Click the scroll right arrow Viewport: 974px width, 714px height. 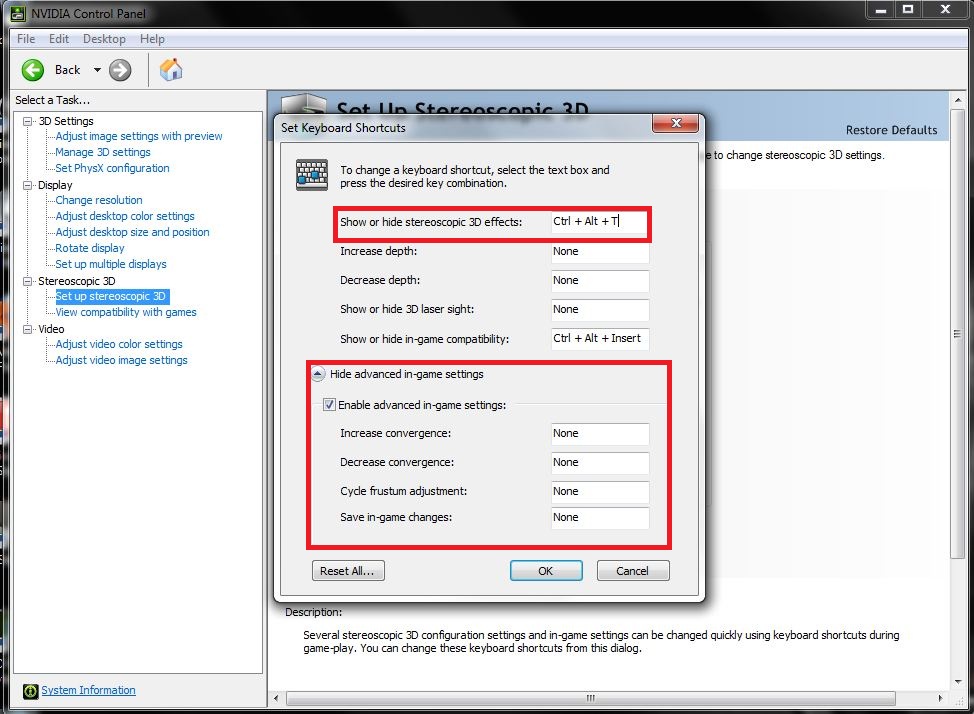(x=940, y=698)
